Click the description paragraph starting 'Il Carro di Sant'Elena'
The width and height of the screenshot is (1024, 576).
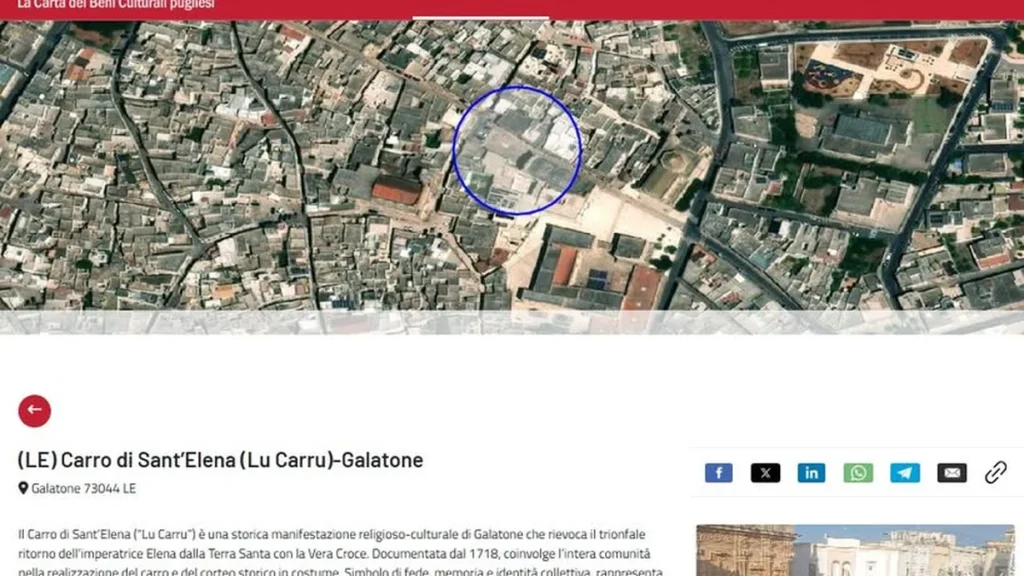[x=340, y=552]
